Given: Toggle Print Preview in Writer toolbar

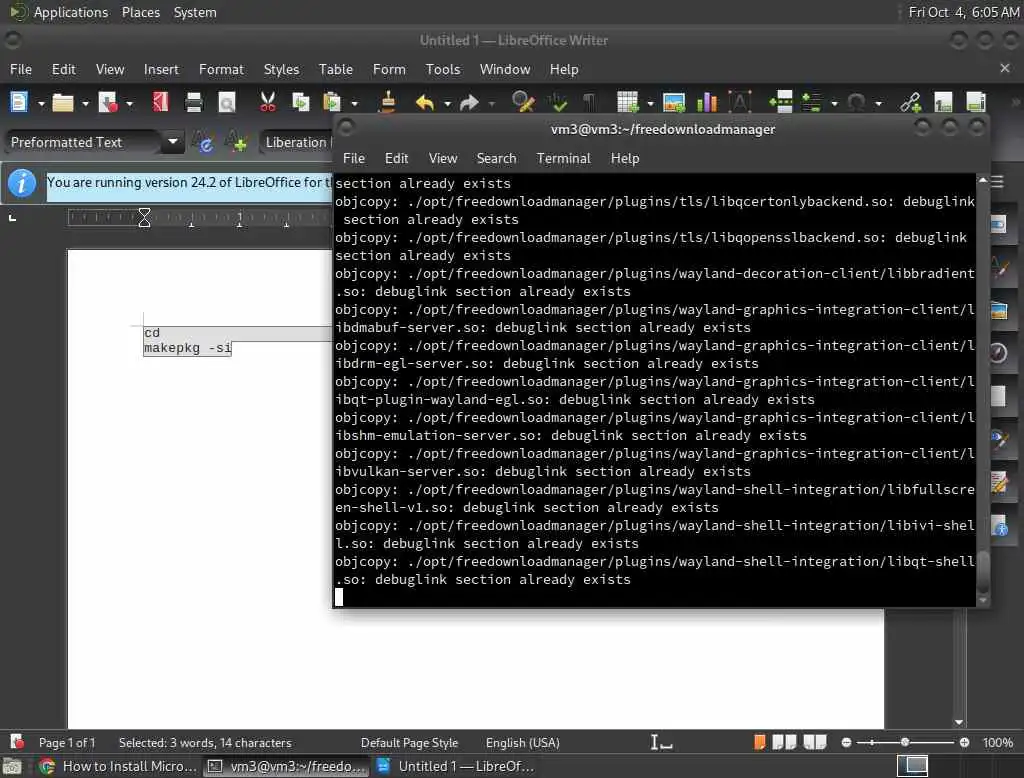Looking at the screenshot, I should (x=227, y=102).
